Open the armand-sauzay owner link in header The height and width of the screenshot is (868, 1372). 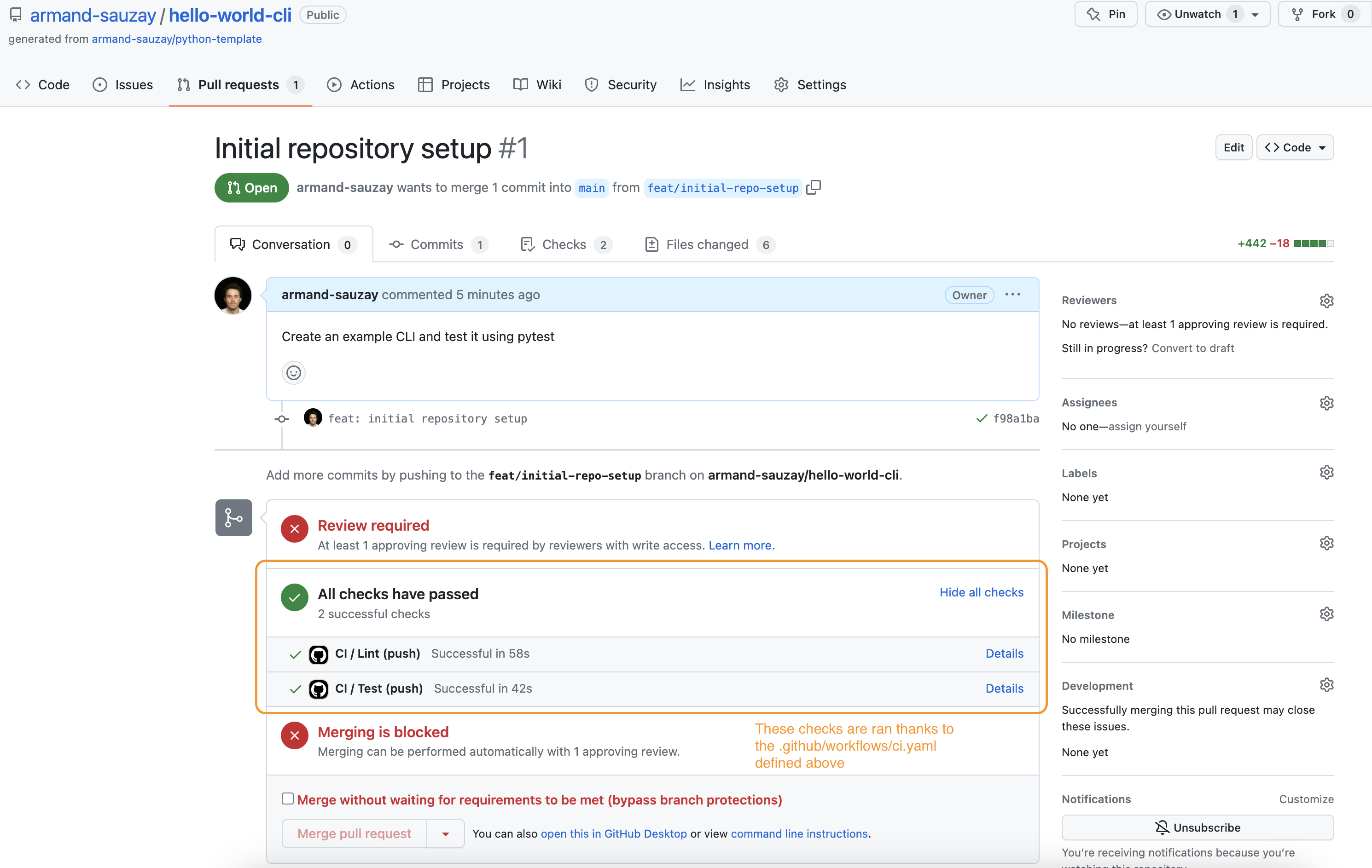tap(93, 15)
